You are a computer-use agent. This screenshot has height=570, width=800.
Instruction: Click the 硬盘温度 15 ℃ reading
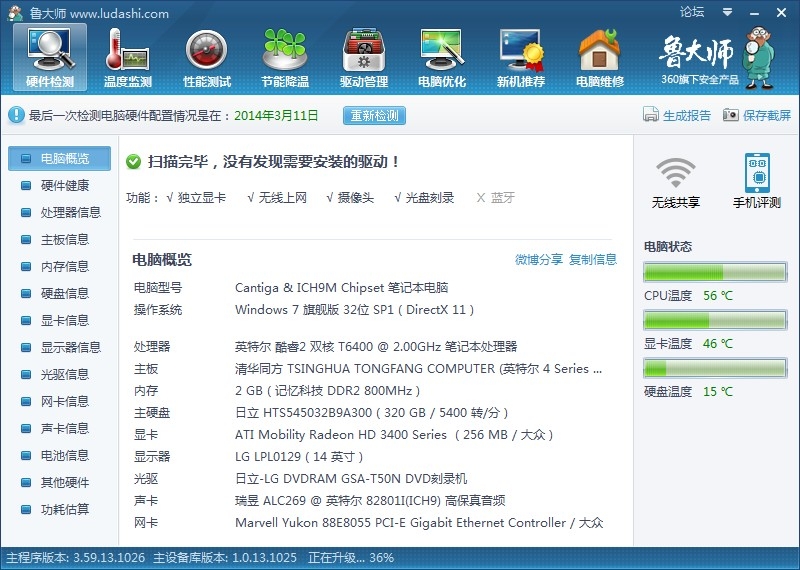[688, 391]
